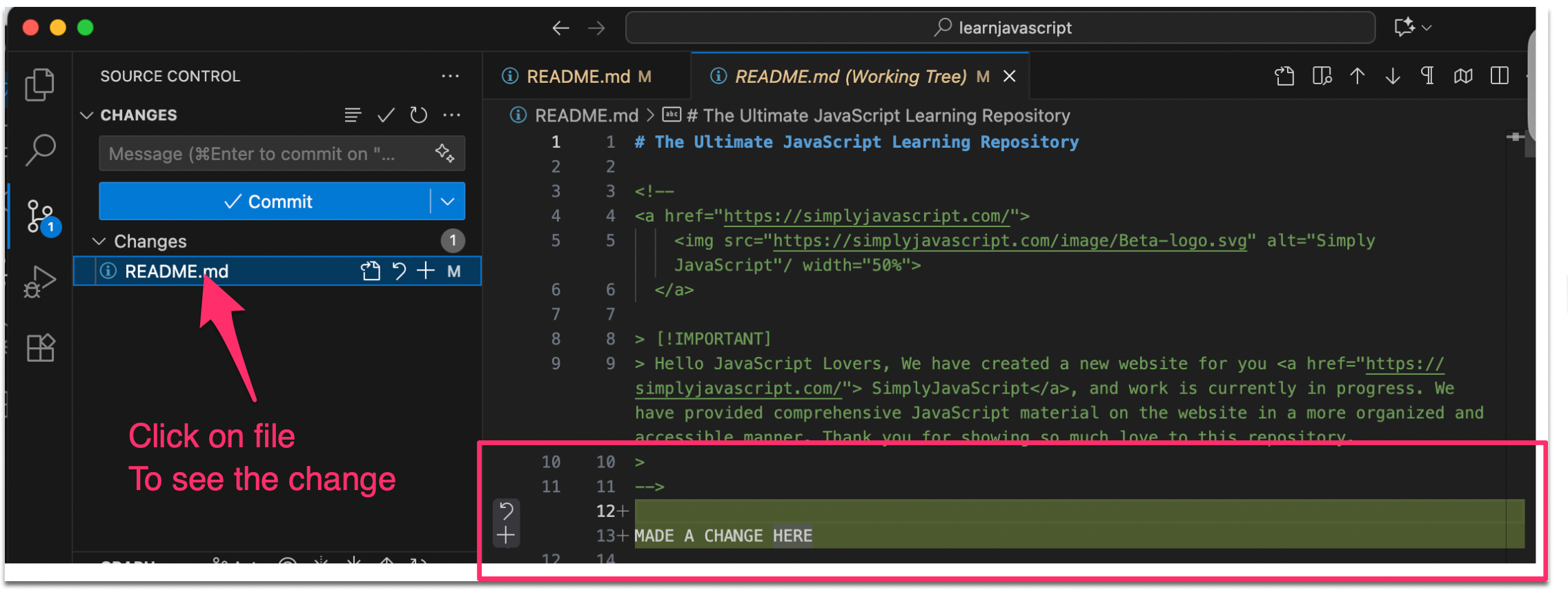Close the README.md (Working Tree) tab

pos(1009,76)
